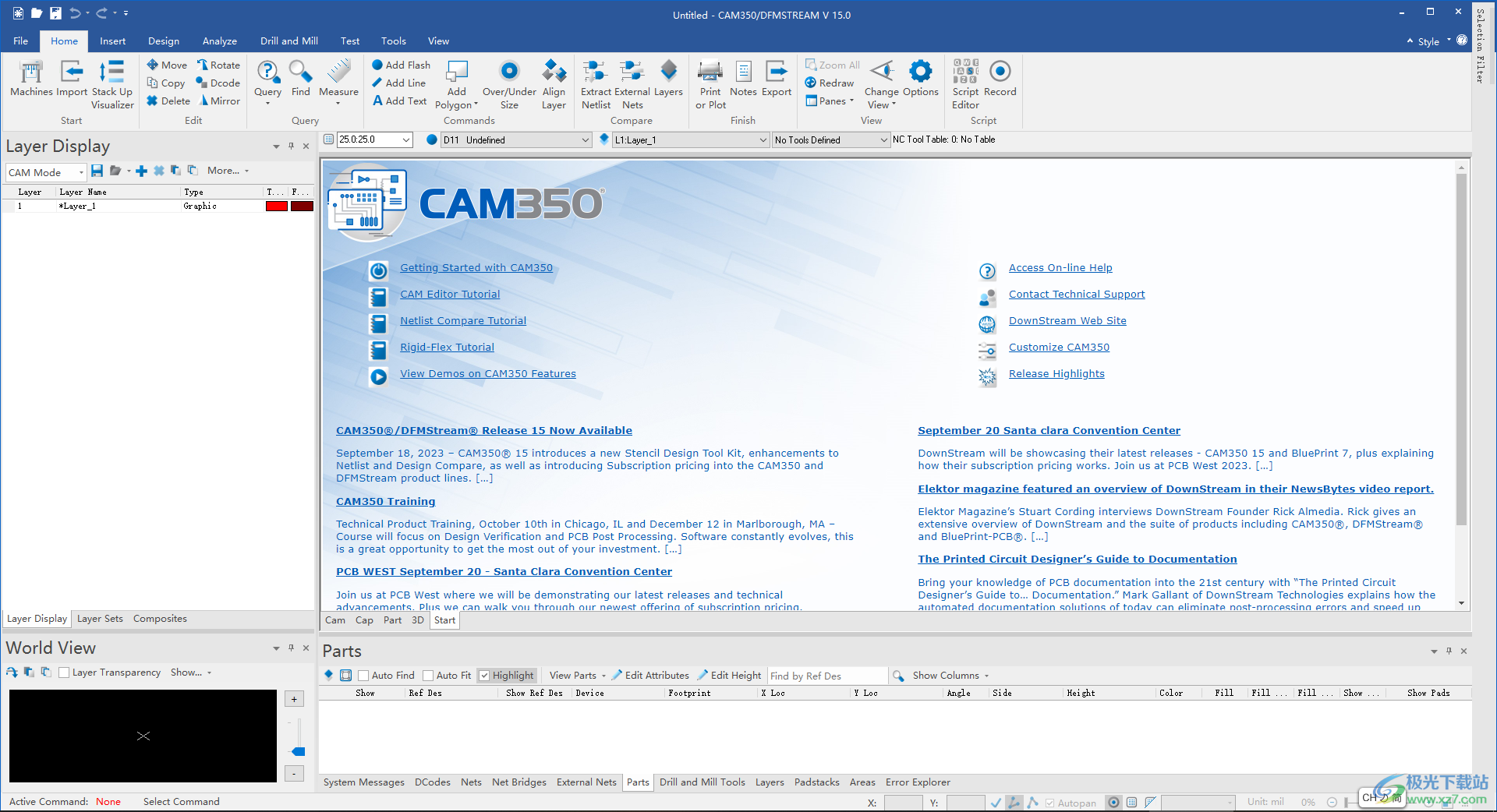The height and width of the screenshot is (812, 1497).
Task: Save layer display settings icon
Action: [x=97, y=171]
